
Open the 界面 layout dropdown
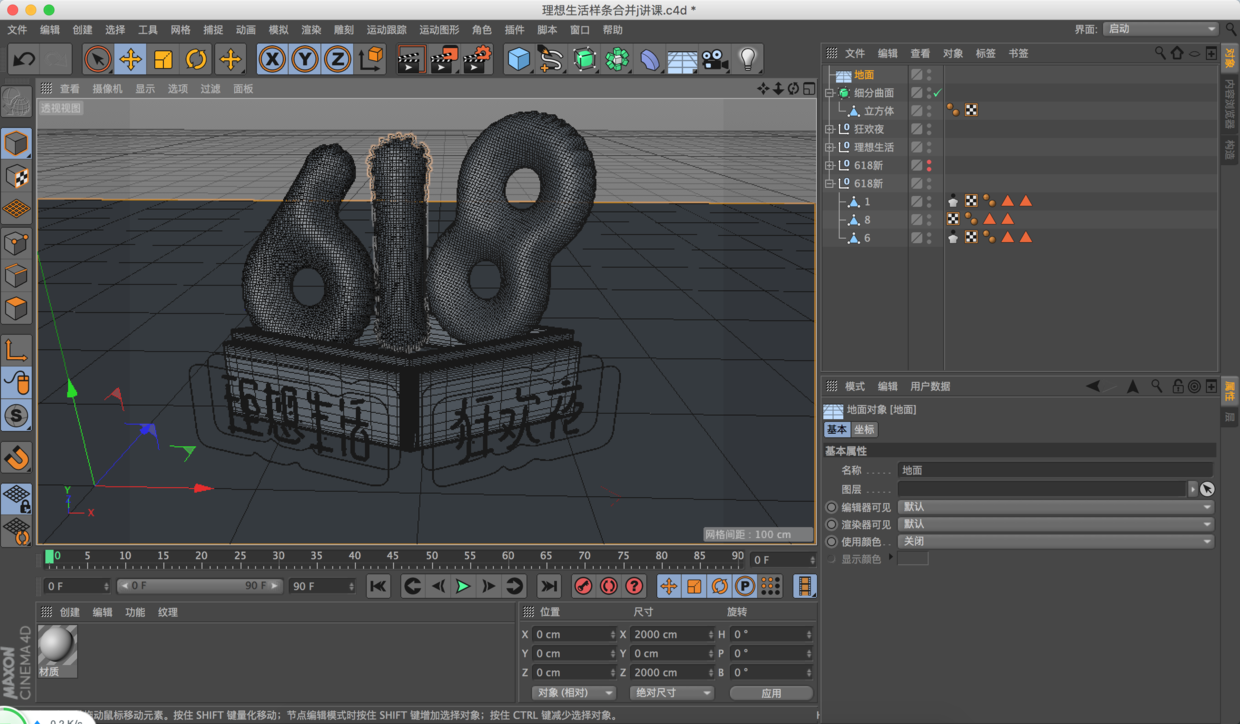point(1161,29)
